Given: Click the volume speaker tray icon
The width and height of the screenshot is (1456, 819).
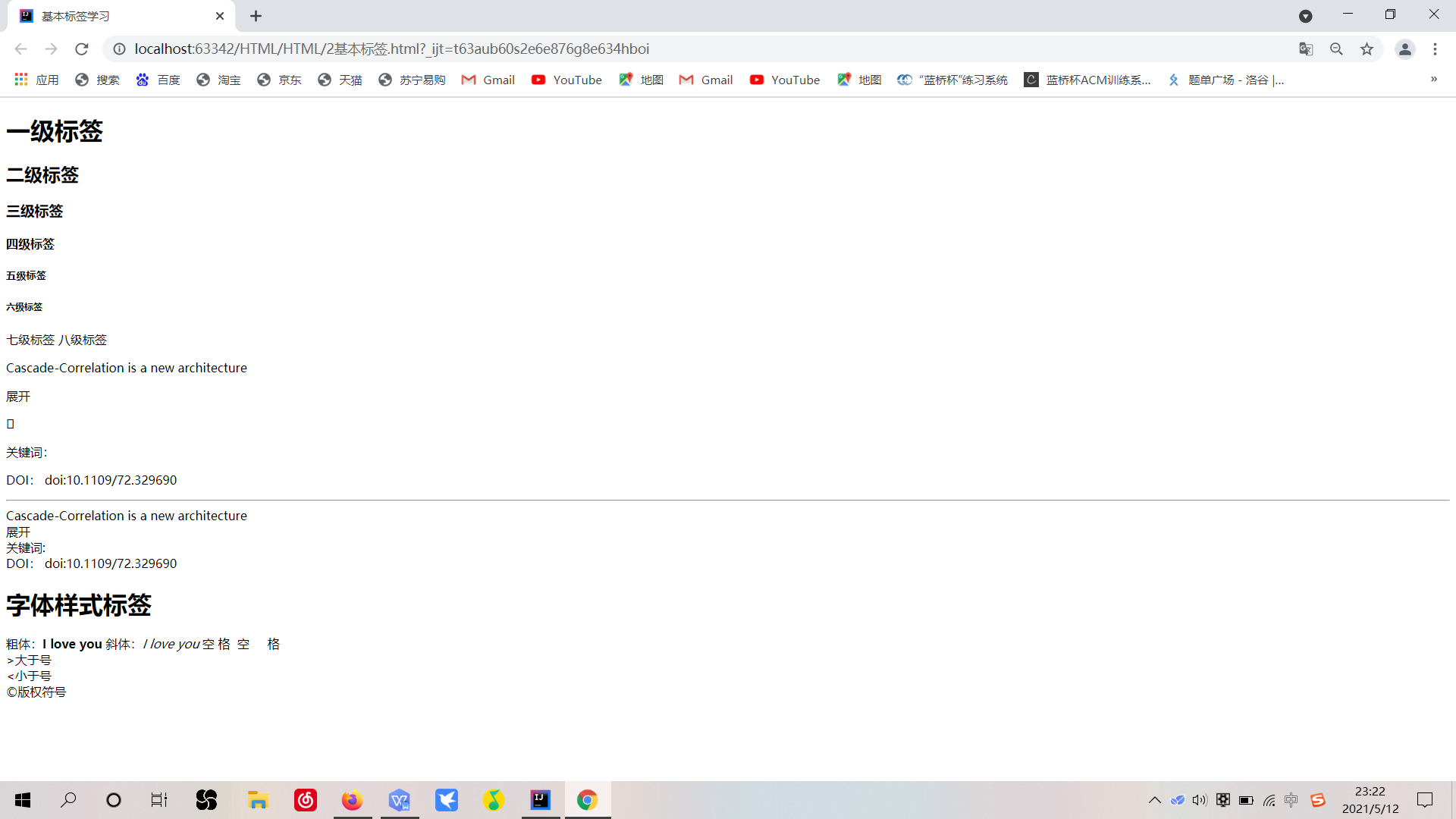Looking at the screenshot, I should [1199, 800].
